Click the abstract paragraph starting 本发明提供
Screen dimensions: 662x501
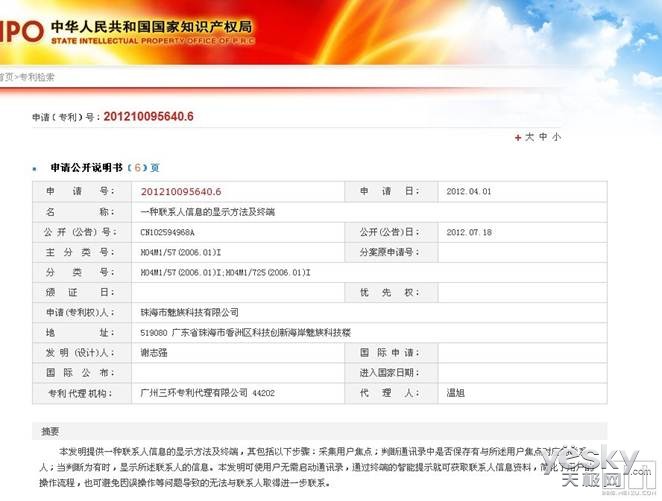tap(315, 467)
